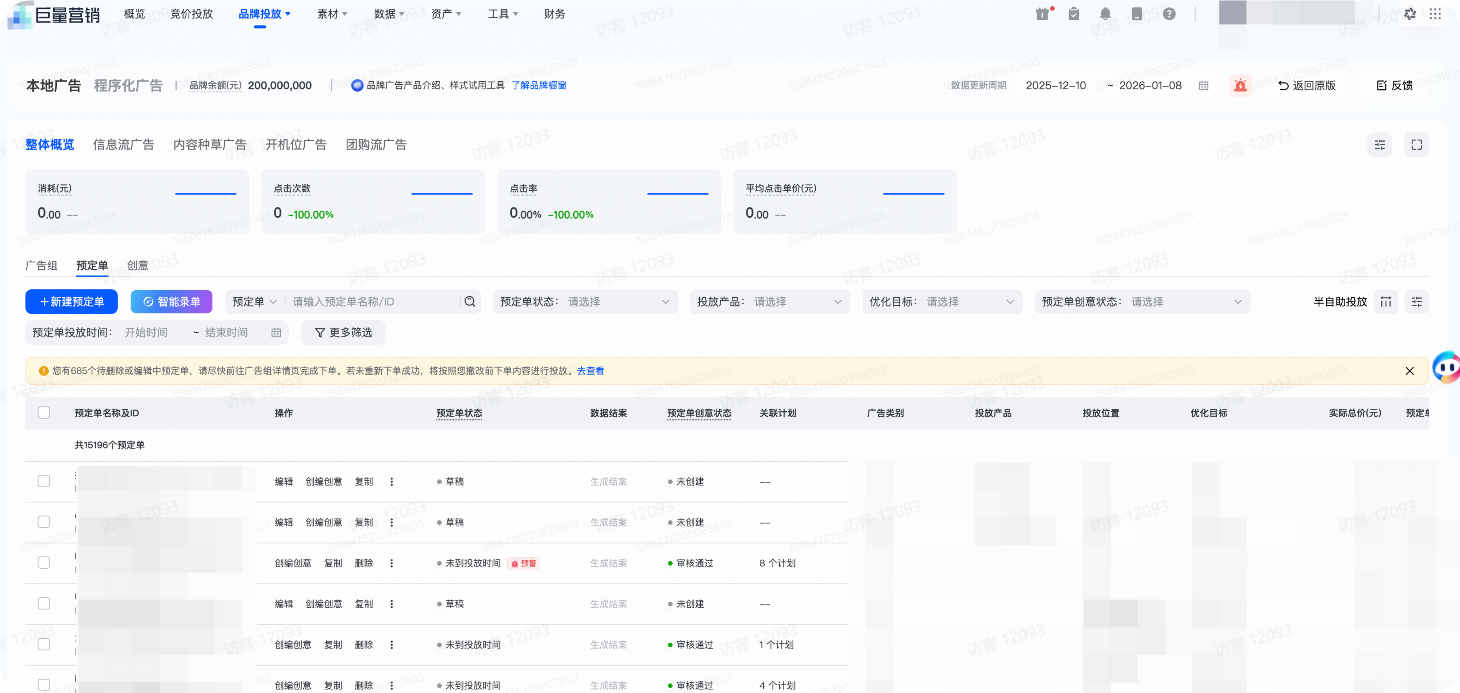This screenshot has height=693, width=1460.
Task: Open the 预定单 search-type selector
Action: pyautogui.click(x=255, y=301)
